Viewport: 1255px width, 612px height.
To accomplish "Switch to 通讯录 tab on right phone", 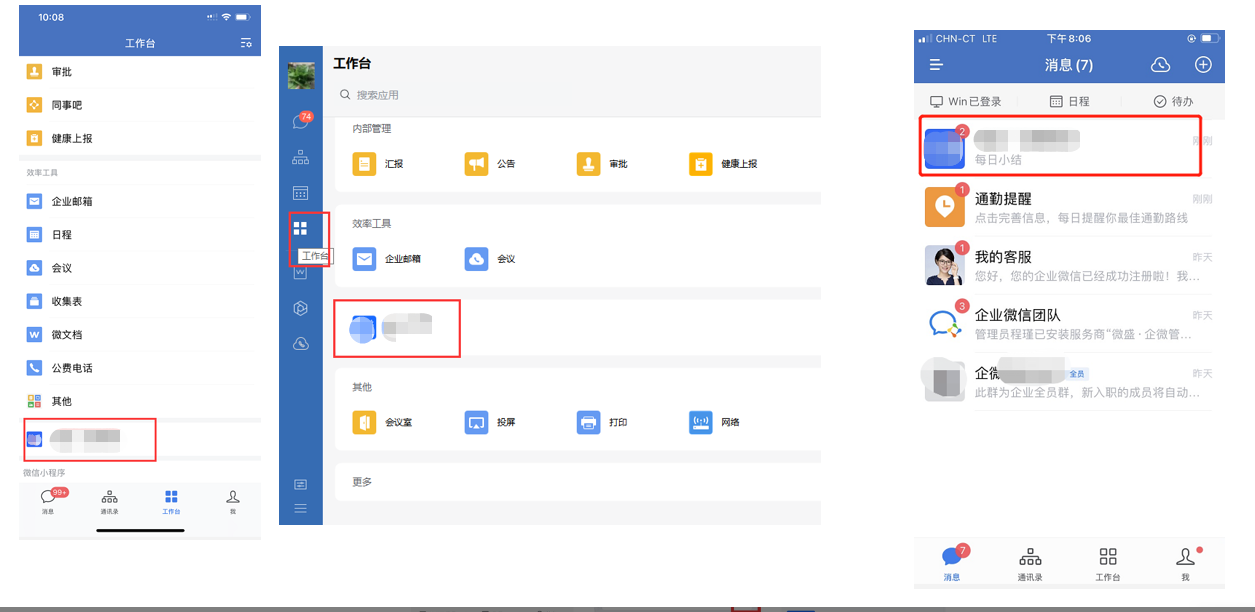I will click(x=1030, y=563).
